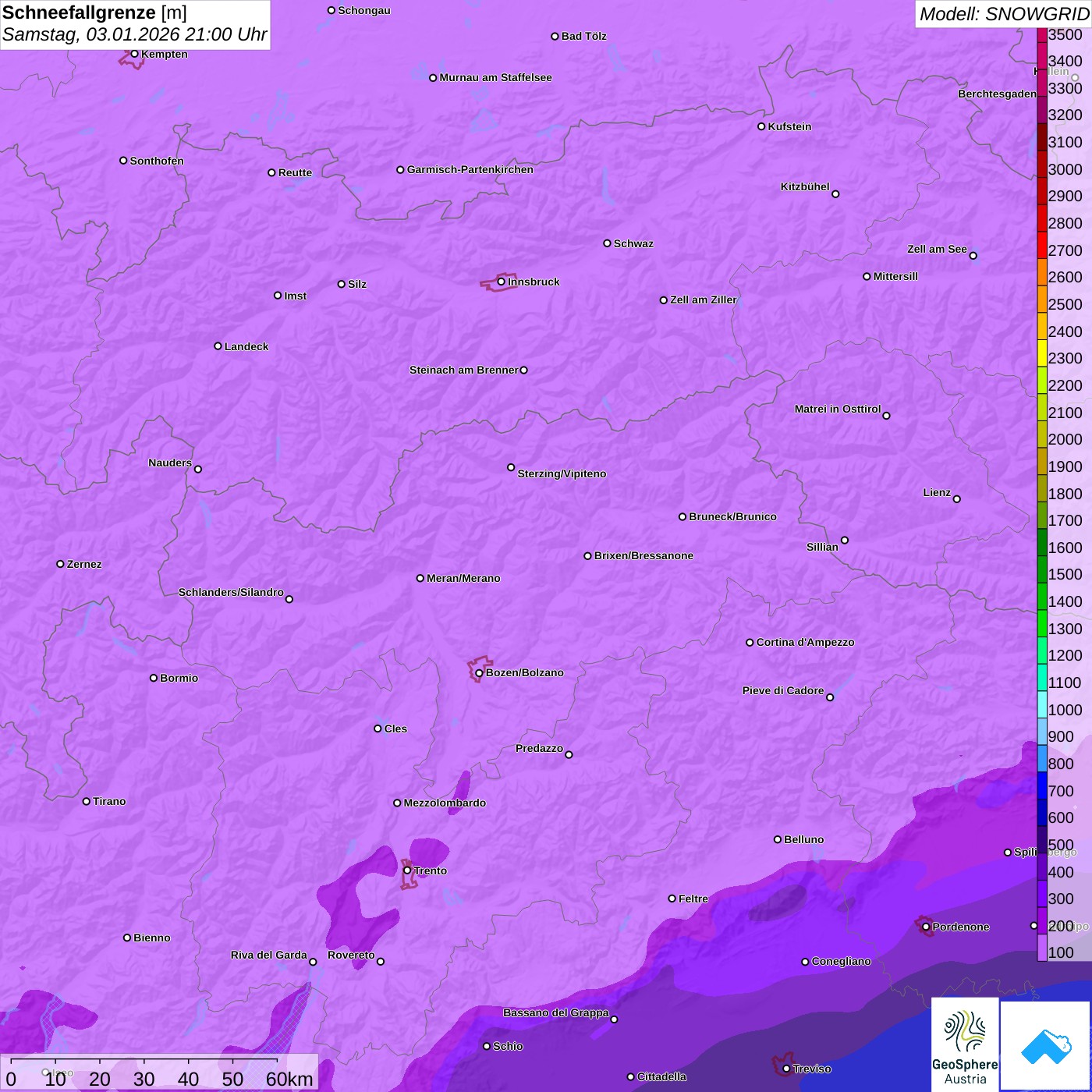Click the date Samstag, 03.01.2026 21:00 Uhr
Screen dimensions: 1092x1092
click(x=134, y=34)
